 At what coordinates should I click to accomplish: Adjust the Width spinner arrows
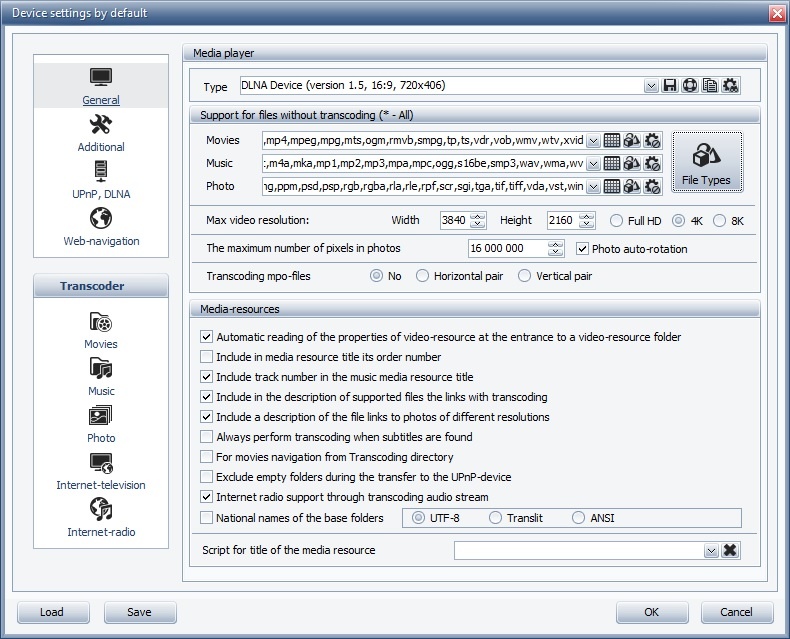[478, 220]
